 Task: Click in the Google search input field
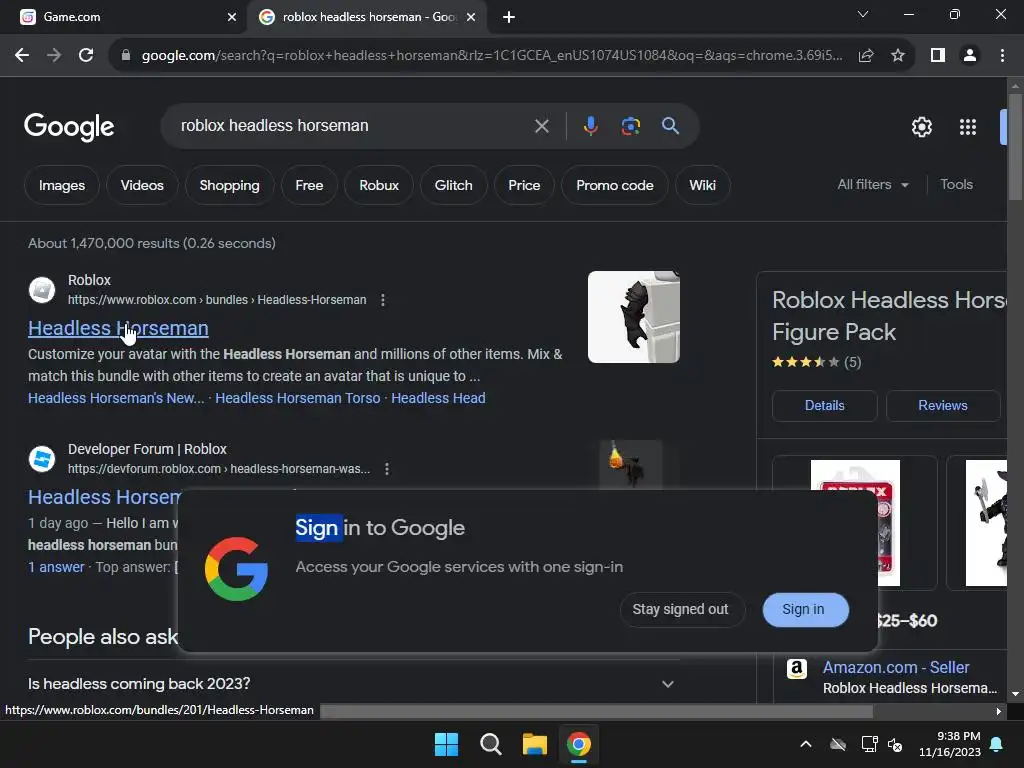(x=353, y=126)
